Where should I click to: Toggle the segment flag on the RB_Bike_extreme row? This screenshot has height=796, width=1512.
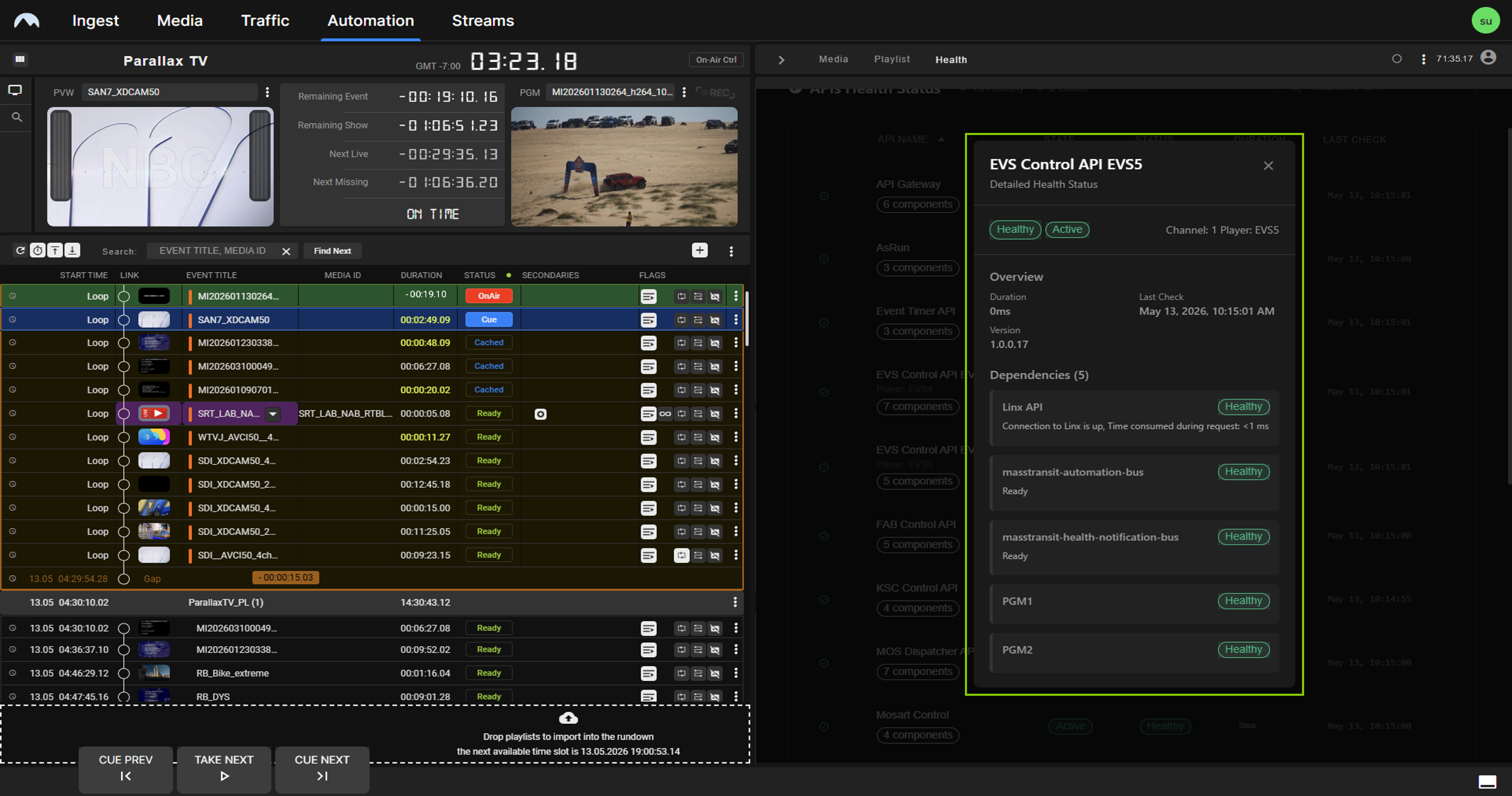coord(698,673)
